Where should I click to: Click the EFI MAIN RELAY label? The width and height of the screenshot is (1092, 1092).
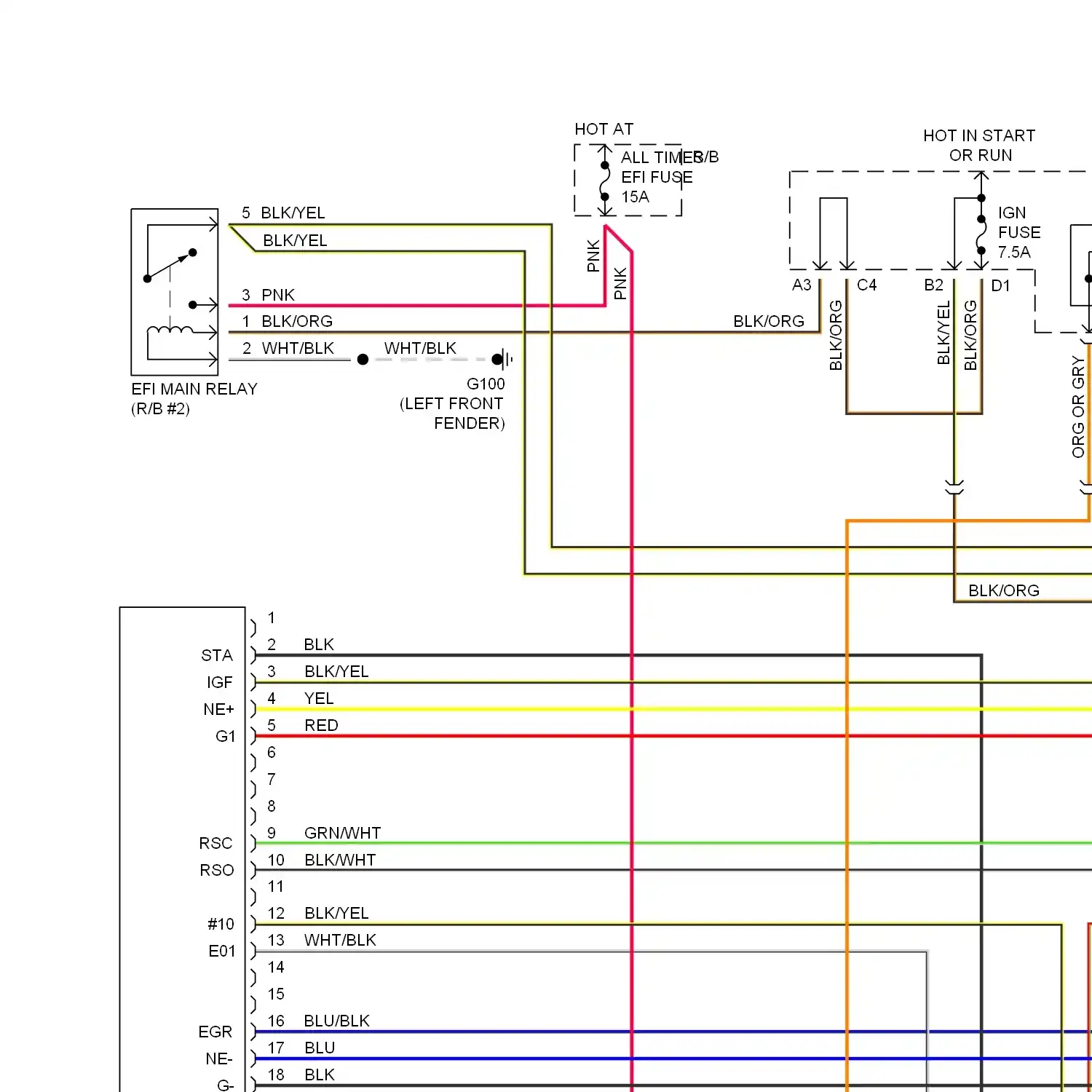(x=194, y=389)
